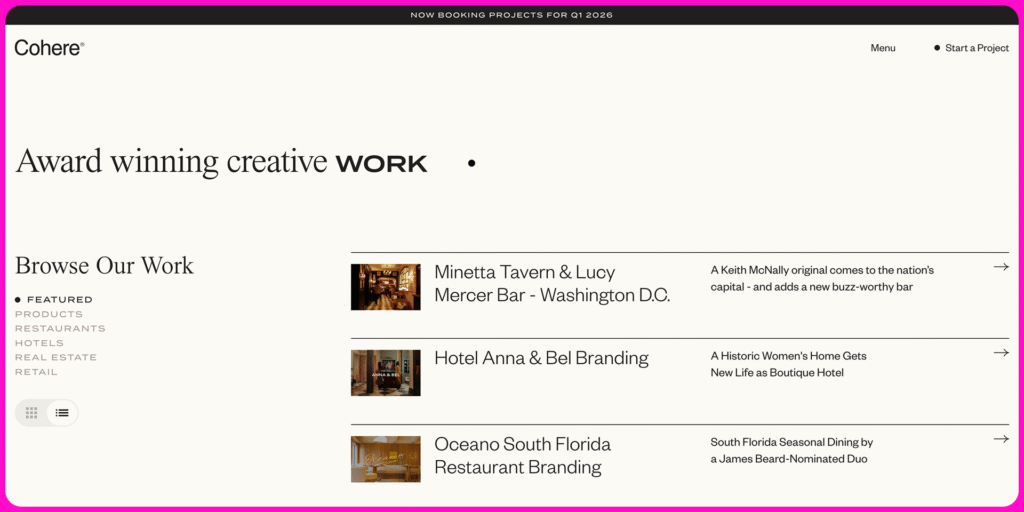
Task: Filter work by Retail
Action: click(x=36, y=372)
